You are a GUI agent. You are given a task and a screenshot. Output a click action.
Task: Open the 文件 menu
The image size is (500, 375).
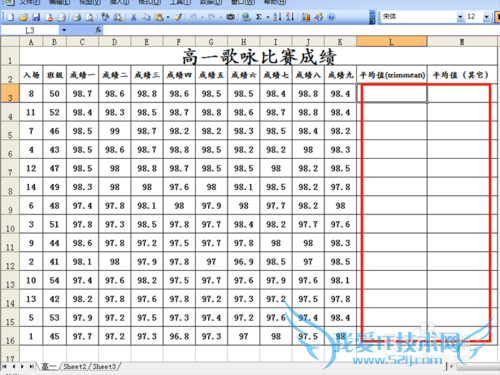pos(29,2)
